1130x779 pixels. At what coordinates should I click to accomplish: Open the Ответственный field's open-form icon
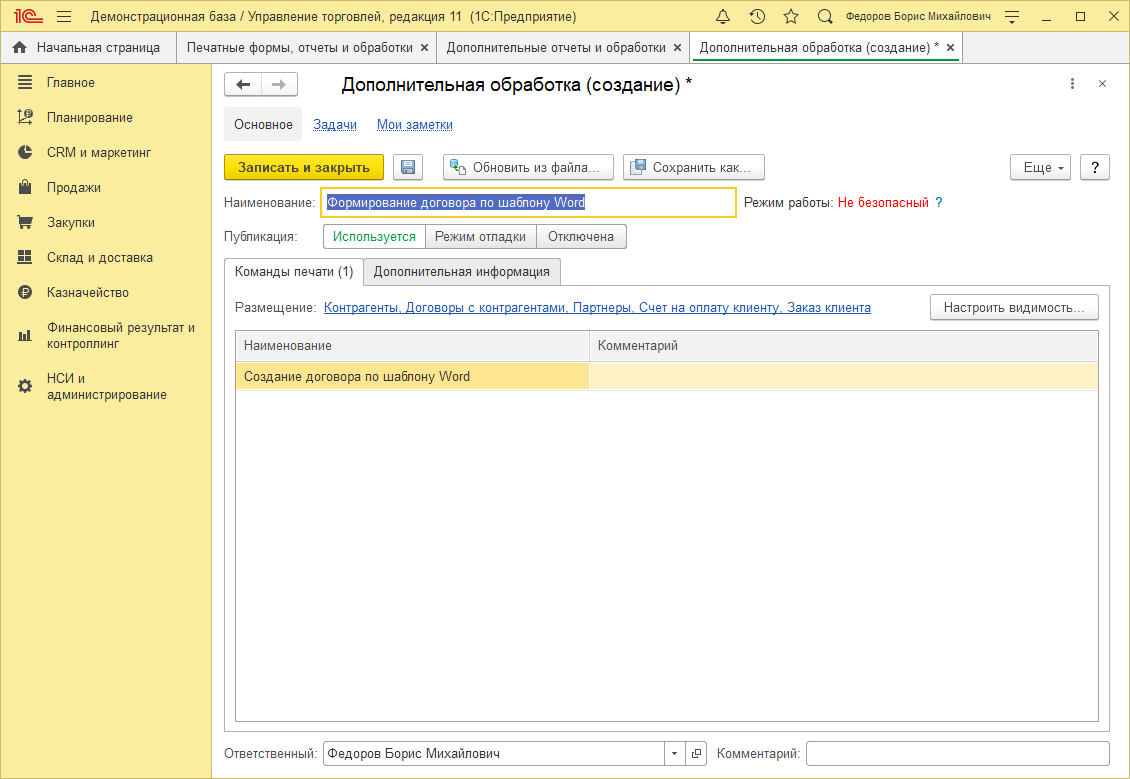click(697, 753)
